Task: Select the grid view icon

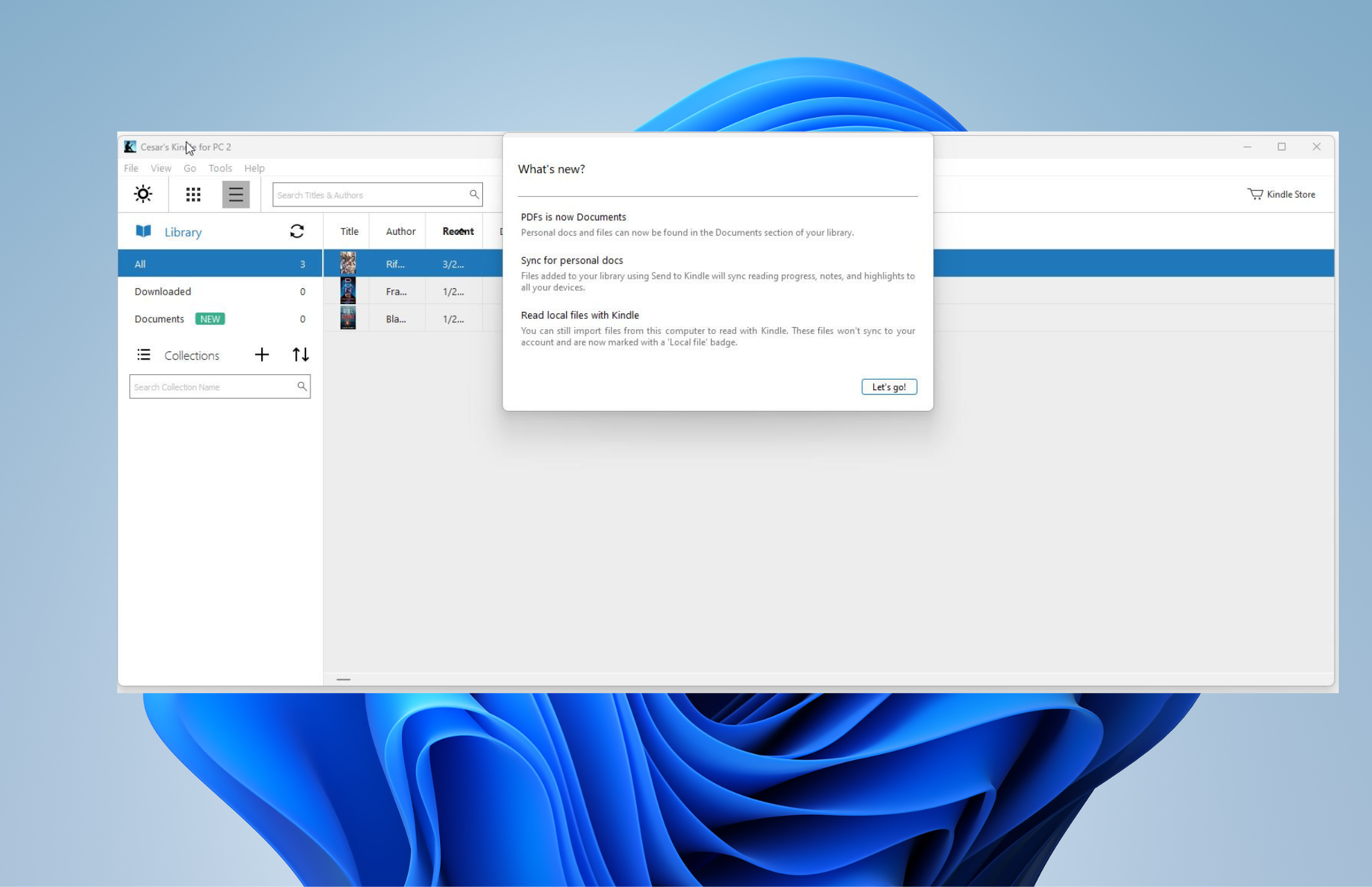Action: (x=193, y=194)
